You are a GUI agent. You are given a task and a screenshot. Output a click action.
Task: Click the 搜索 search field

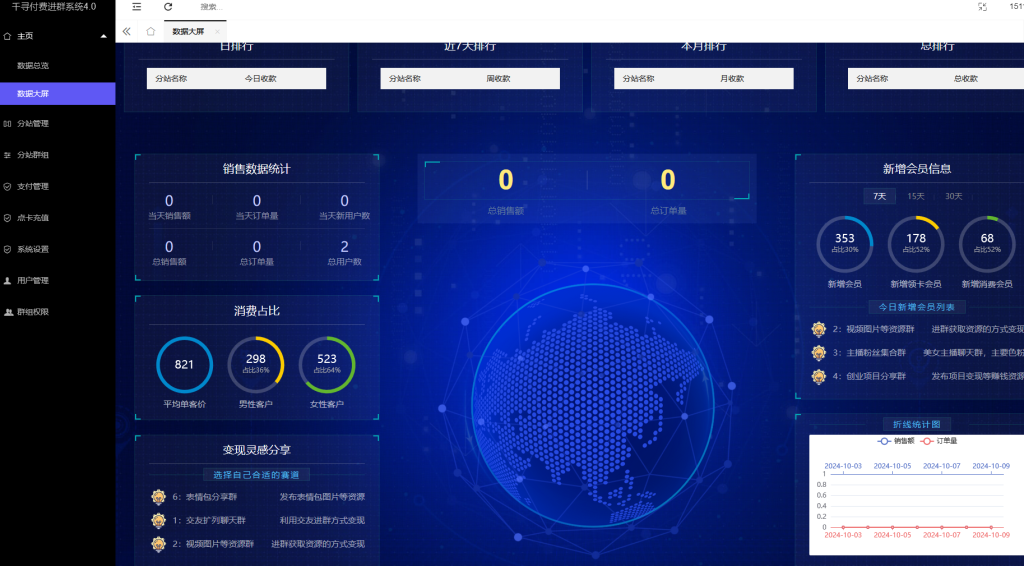coord(212,7)
